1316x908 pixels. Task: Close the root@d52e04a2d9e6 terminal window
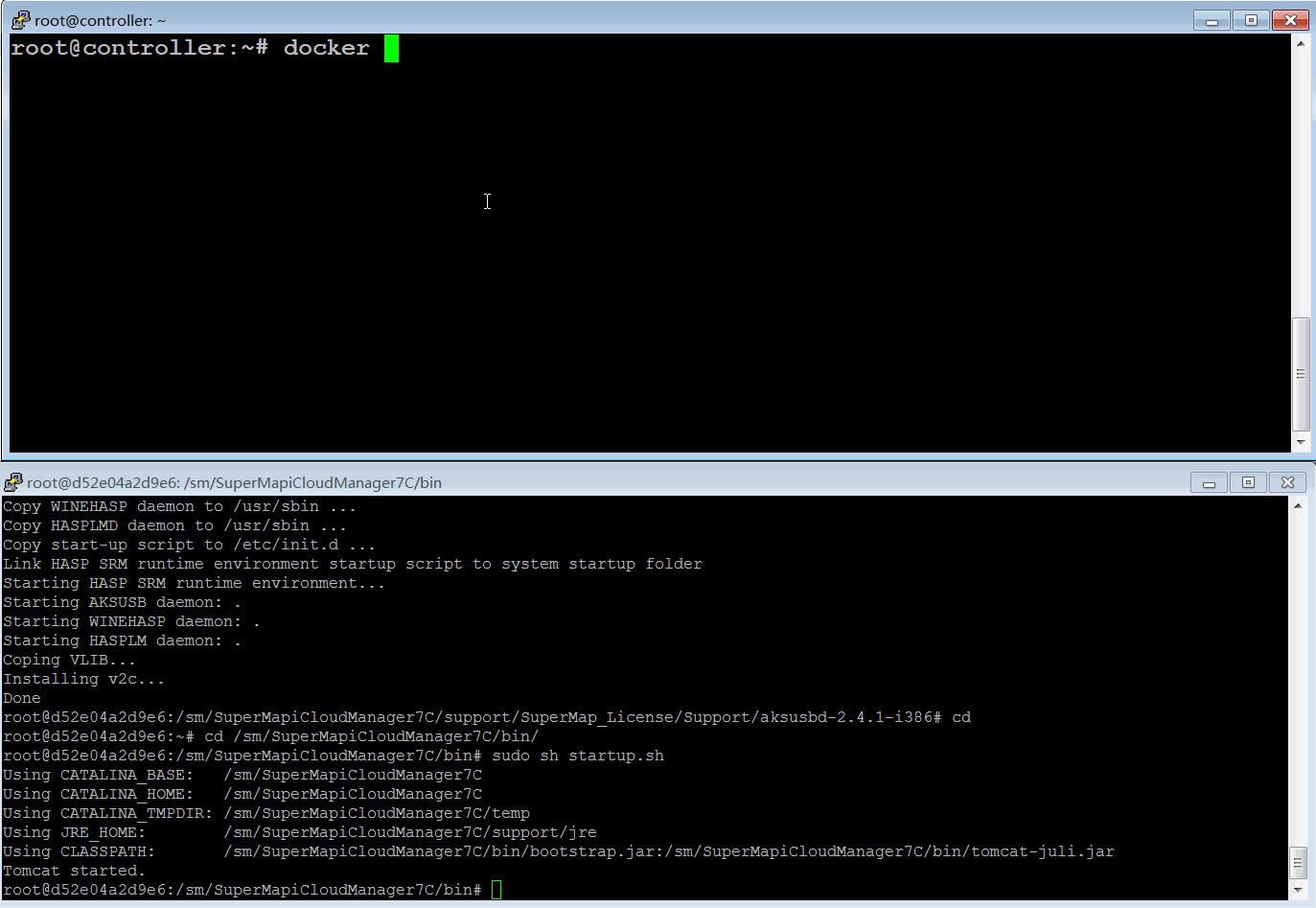(x=1287, y=482)
